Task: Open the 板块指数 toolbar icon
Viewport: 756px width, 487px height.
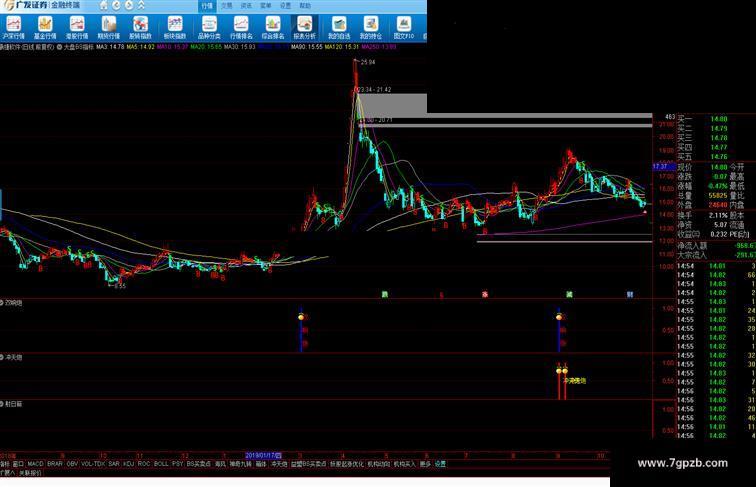Action: pos(175,27)
